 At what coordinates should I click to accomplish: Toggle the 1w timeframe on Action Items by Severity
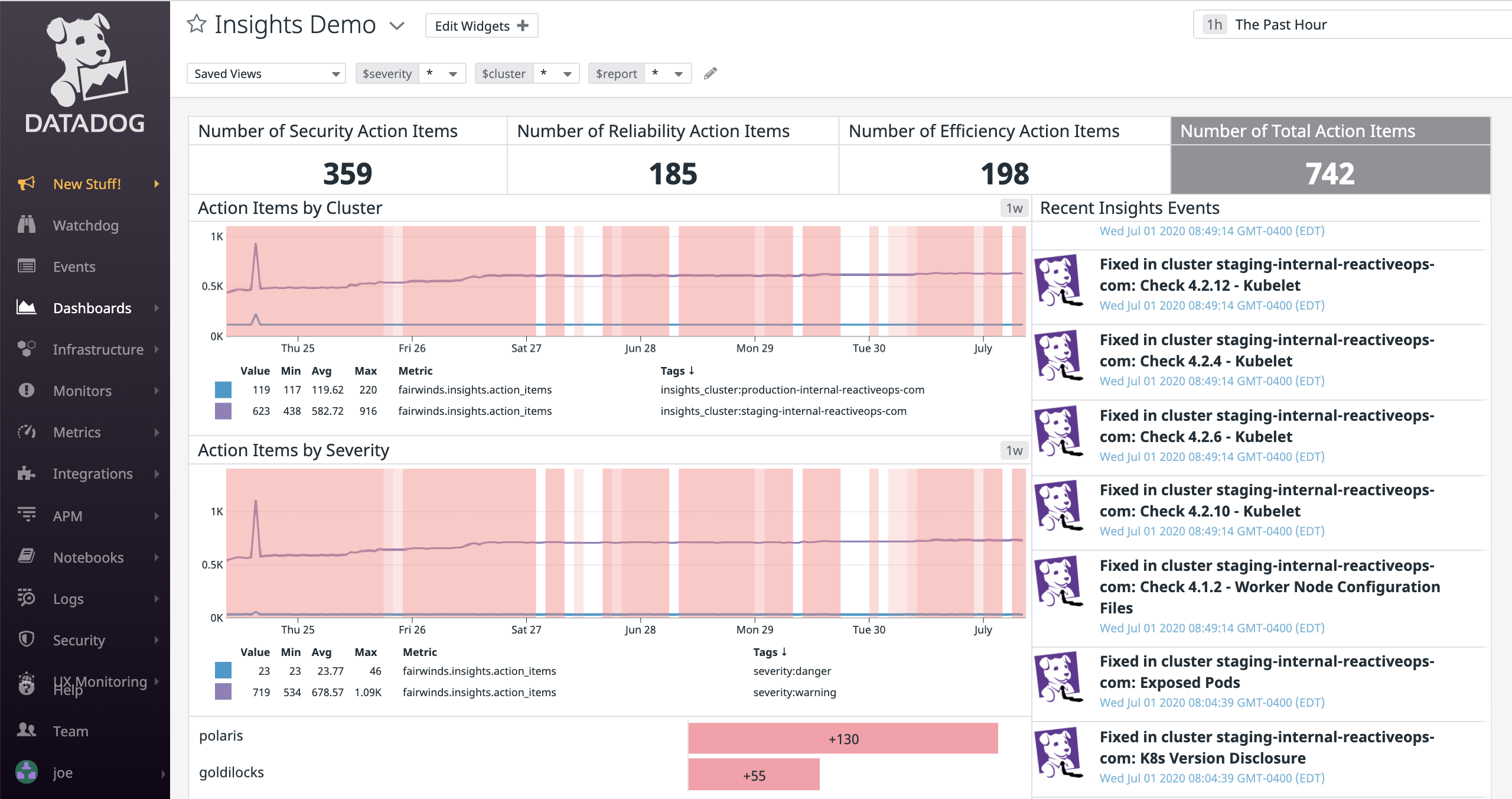1012,450
